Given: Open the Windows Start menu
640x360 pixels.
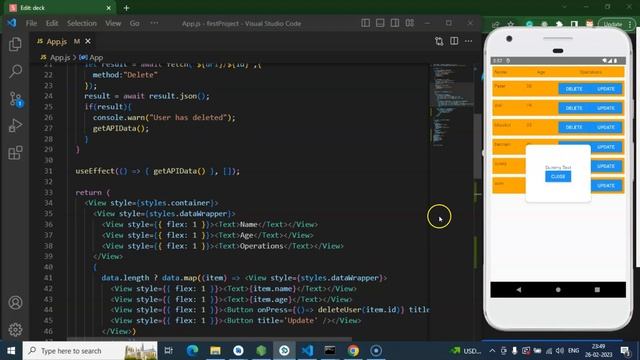Looking at the screenshot, I should tap(11, 351).
